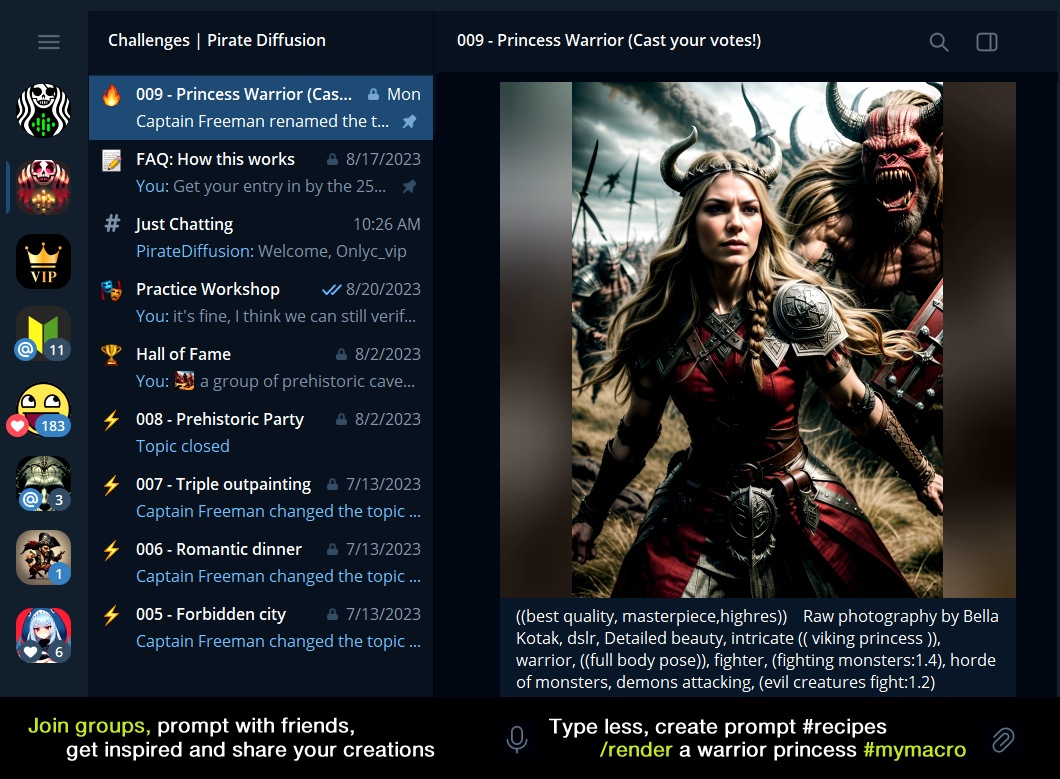Click the read double-checkmark on Practice Workshop
Image resolution: width=1060 pixels, height=779 pixels.
(331, 289)
